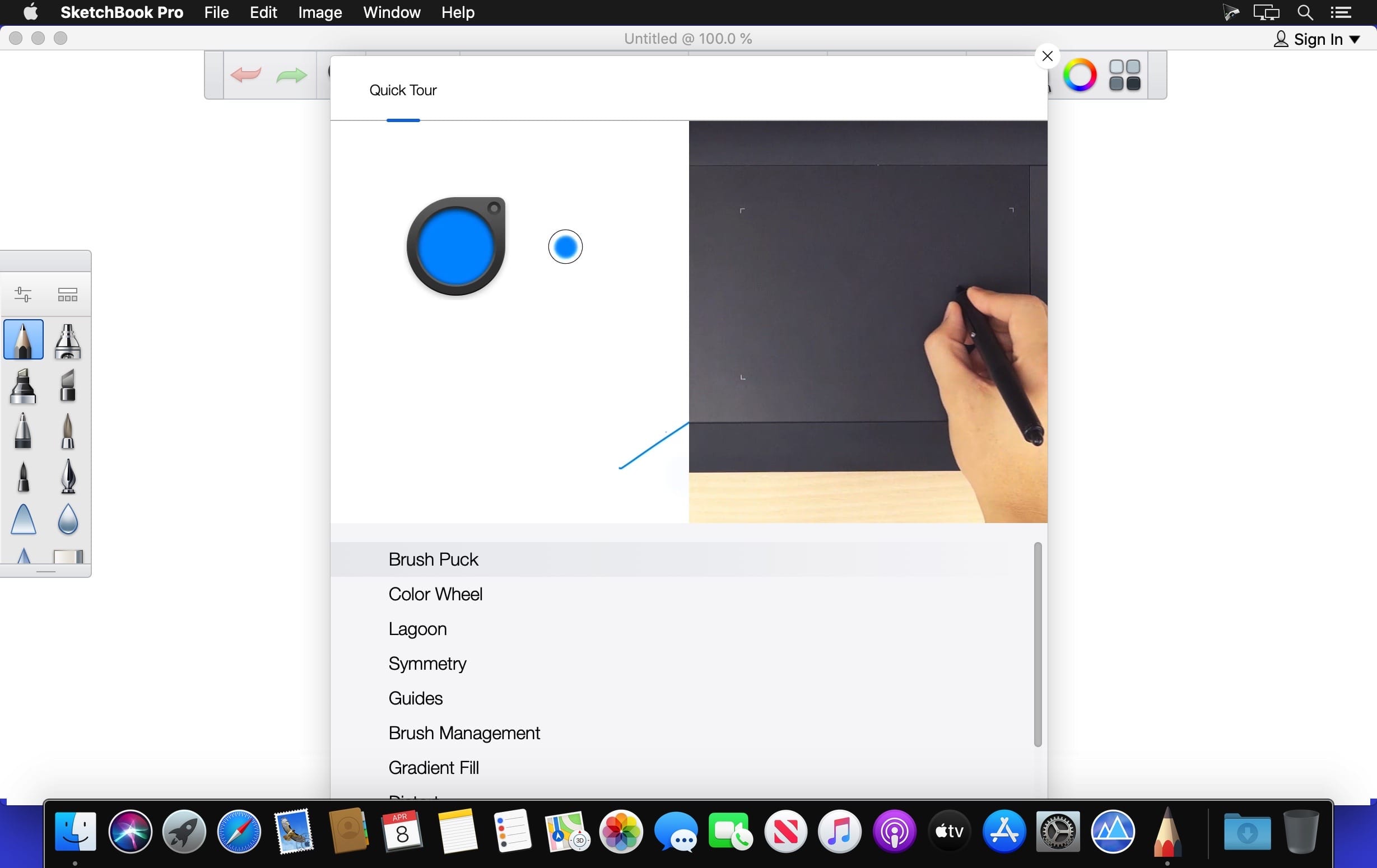This screenshot has width=1377, height=868.
Task: Expand the Gradient Fill tour section
Action: pos(434,768)
